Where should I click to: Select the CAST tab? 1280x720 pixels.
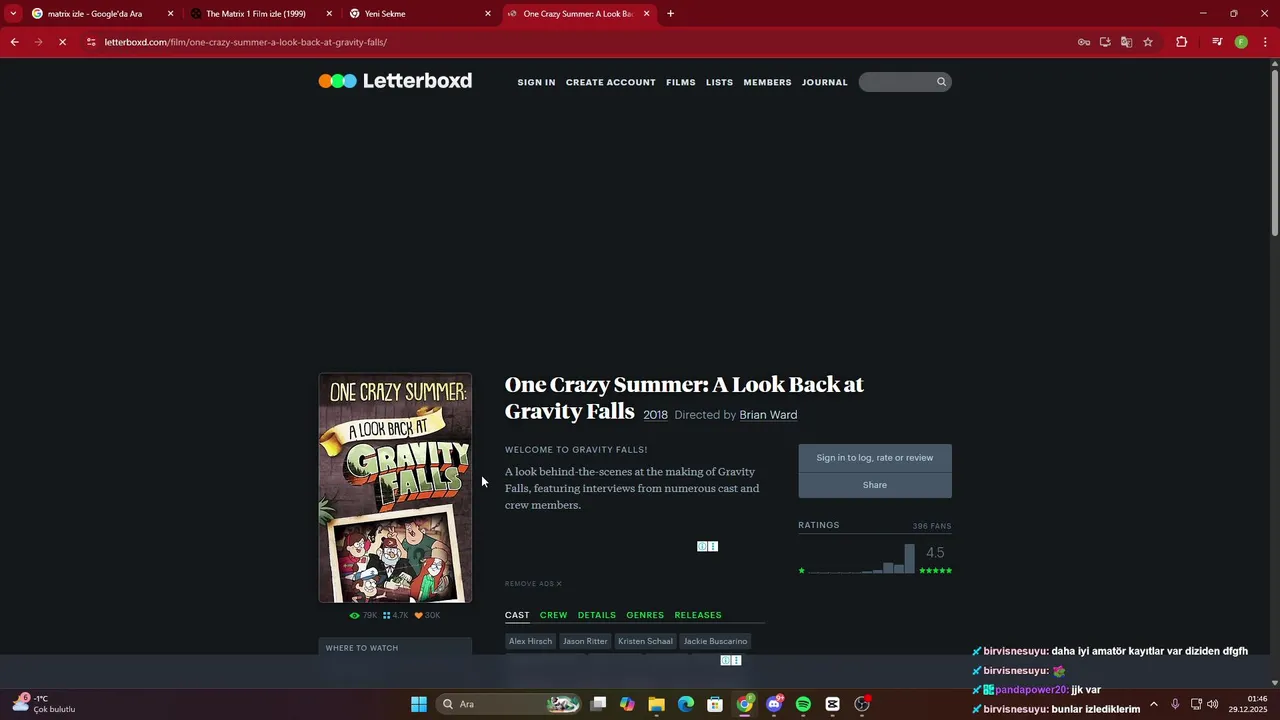[517, 615]
